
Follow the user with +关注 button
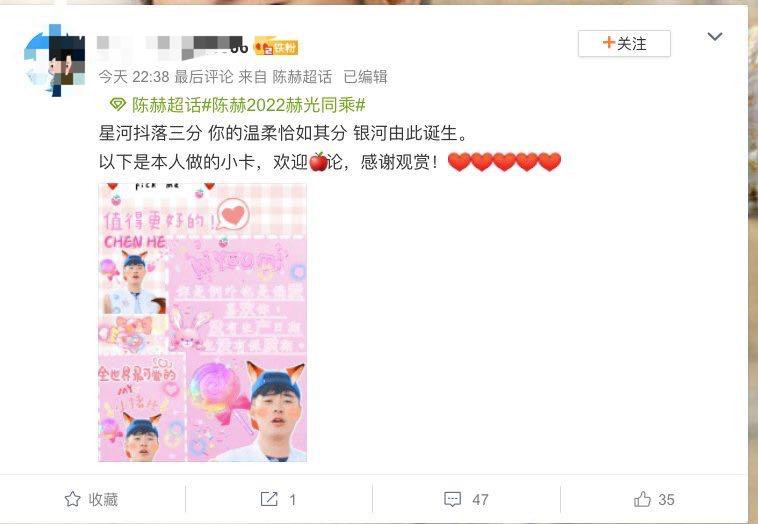point(624,44)
